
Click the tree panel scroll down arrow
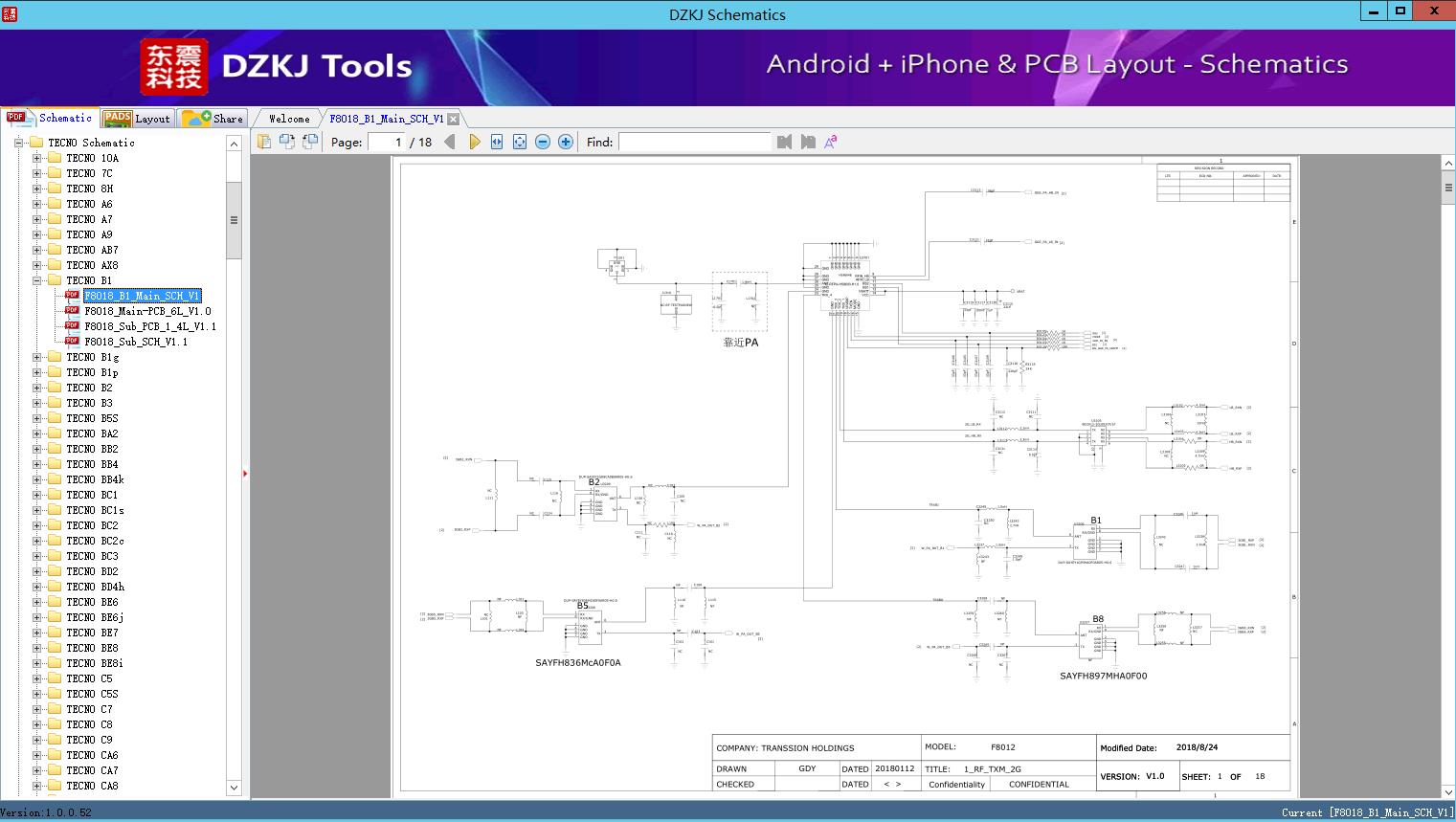point(234,788)
